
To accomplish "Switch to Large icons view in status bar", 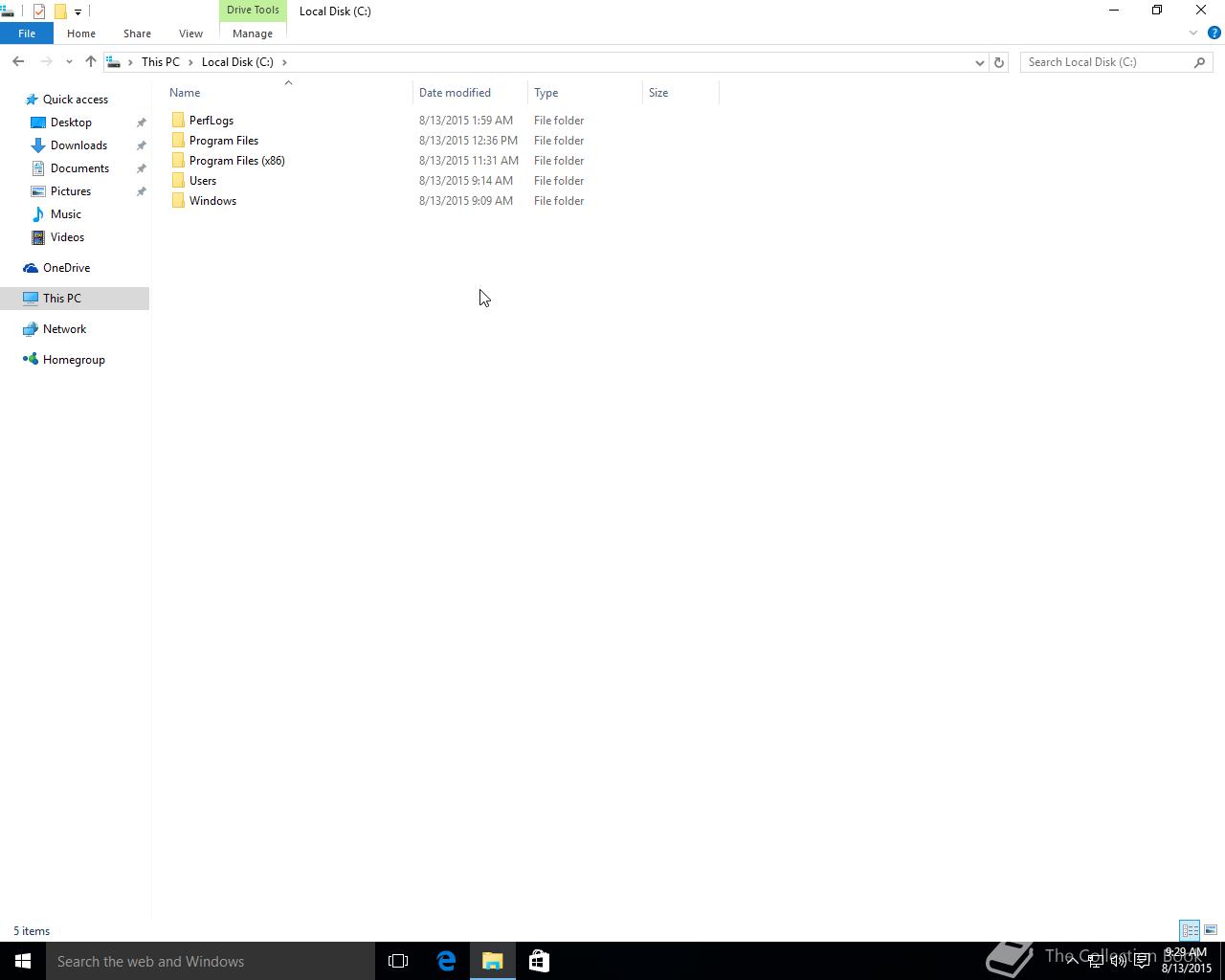I will (x=1211, y=930).
